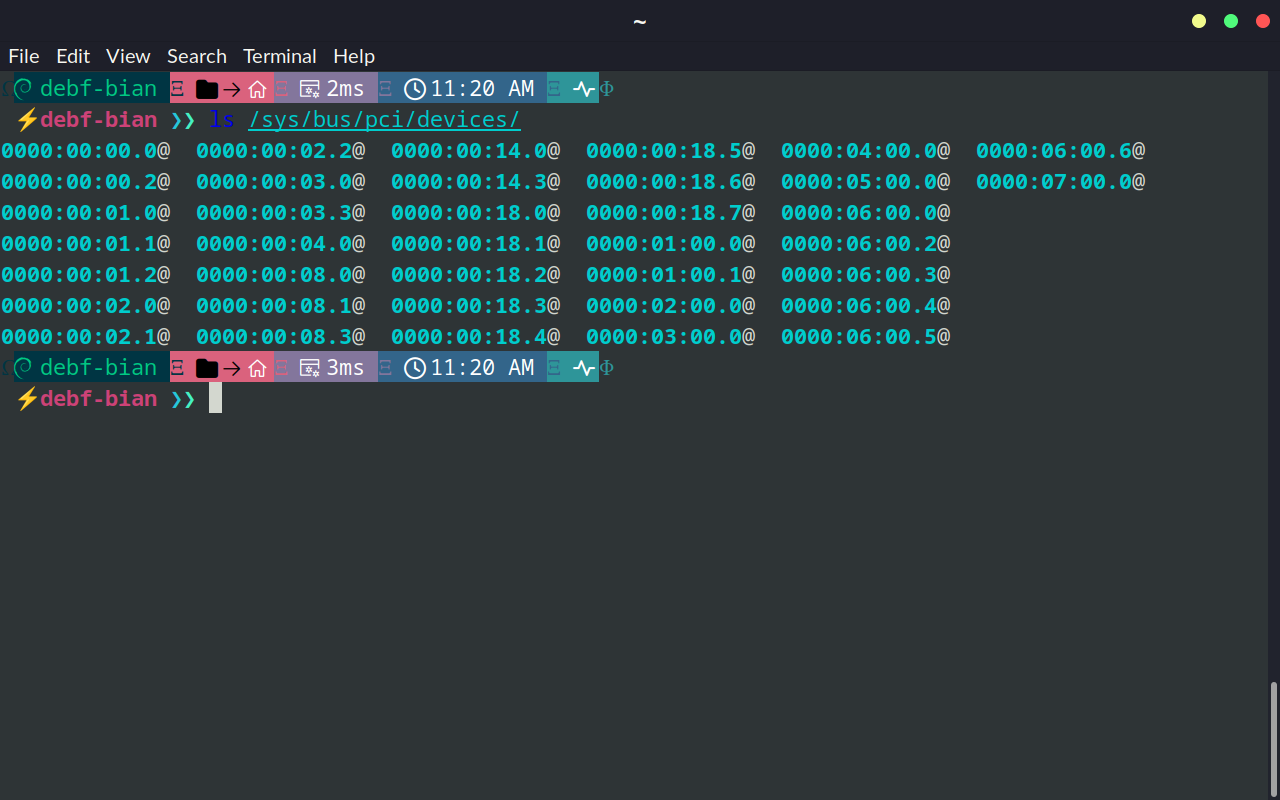
Task: Open the Edit menu
Action: (73, 56)
